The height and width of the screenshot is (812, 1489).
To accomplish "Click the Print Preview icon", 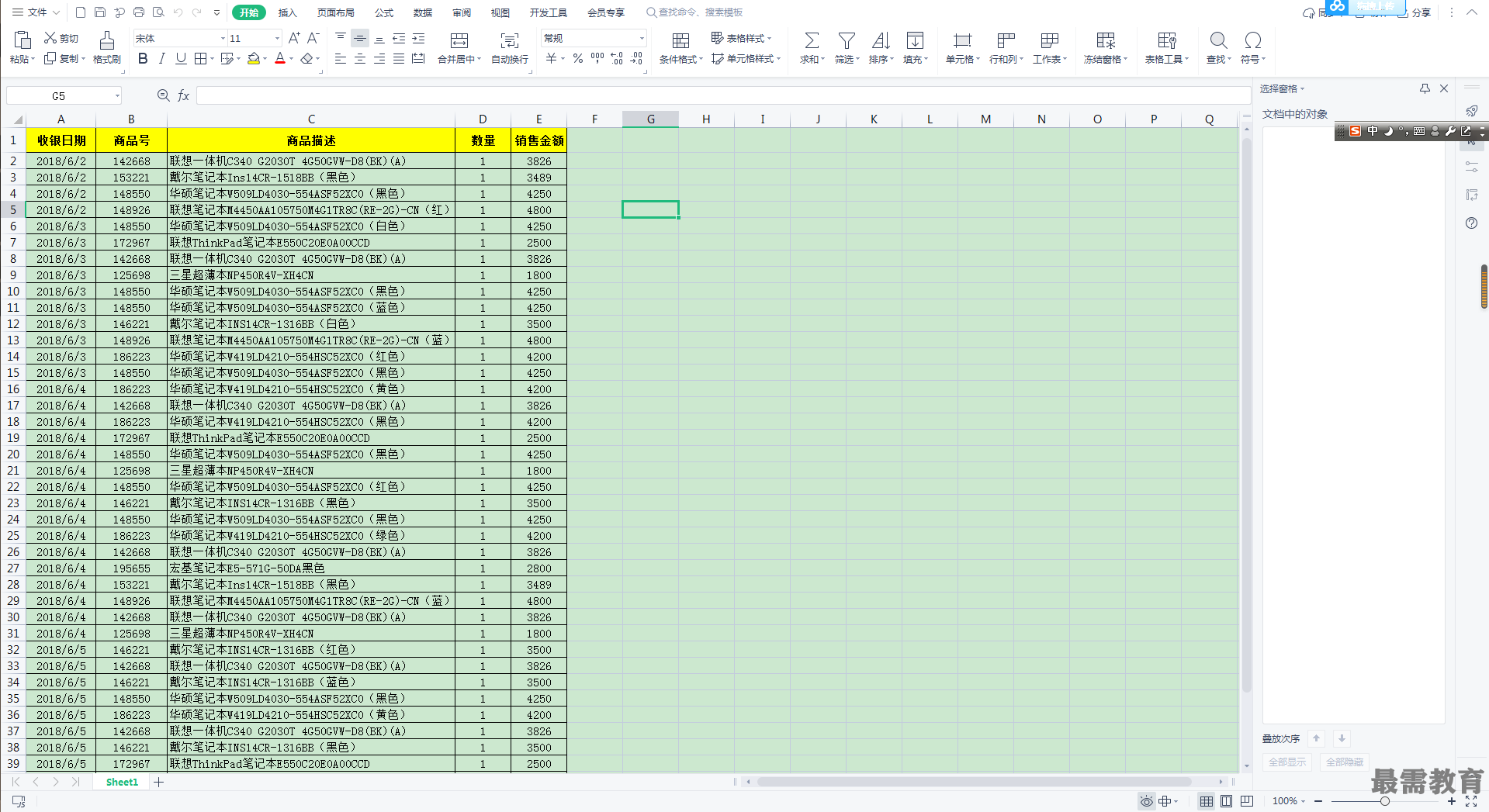I will point(158,12).
